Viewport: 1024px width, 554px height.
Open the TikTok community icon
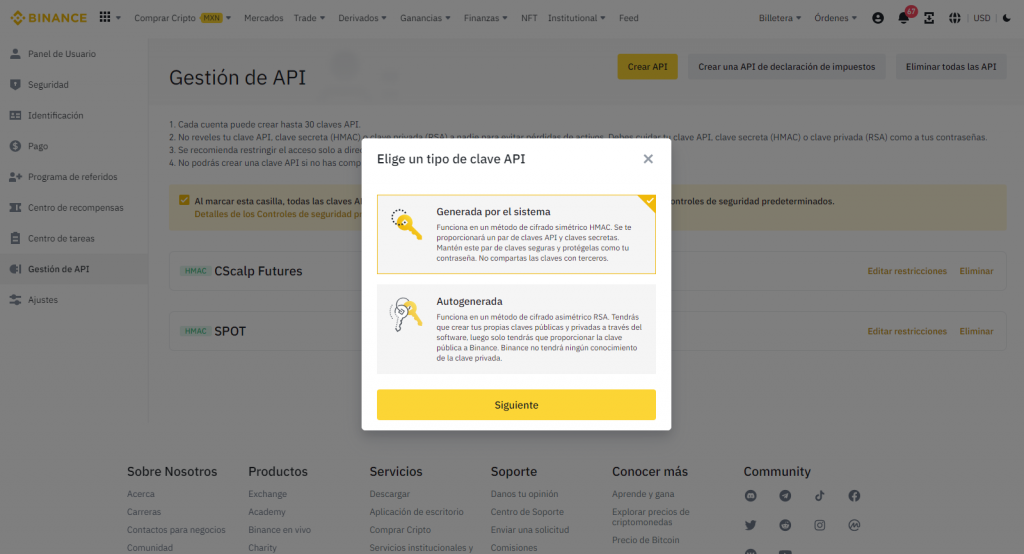819,496
